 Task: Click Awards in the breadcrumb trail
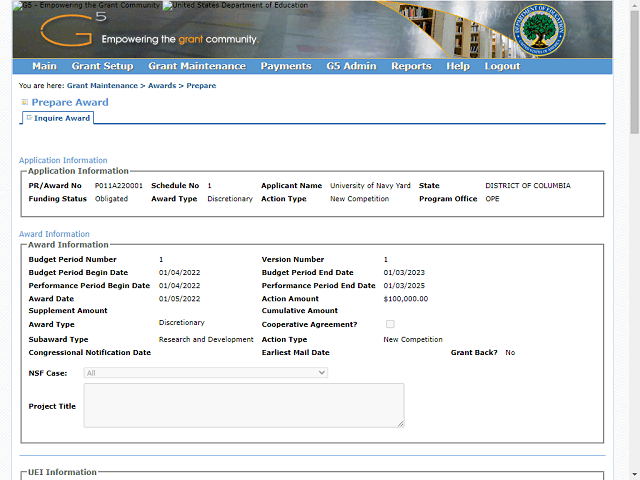tap(161, 86)
